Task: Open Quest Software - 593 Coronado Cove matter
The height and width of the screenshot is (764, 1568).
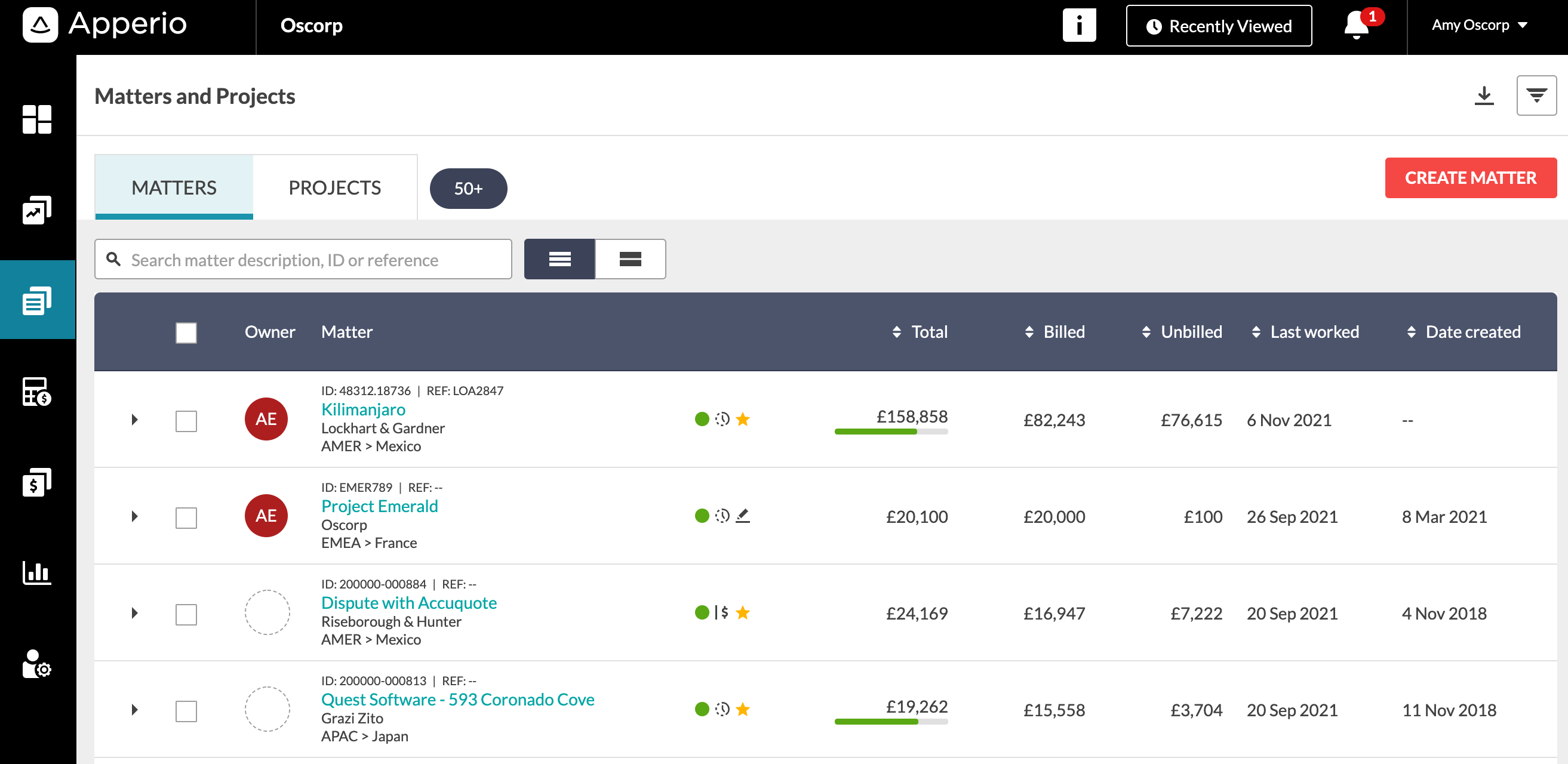Action: [x=458, y=700]
